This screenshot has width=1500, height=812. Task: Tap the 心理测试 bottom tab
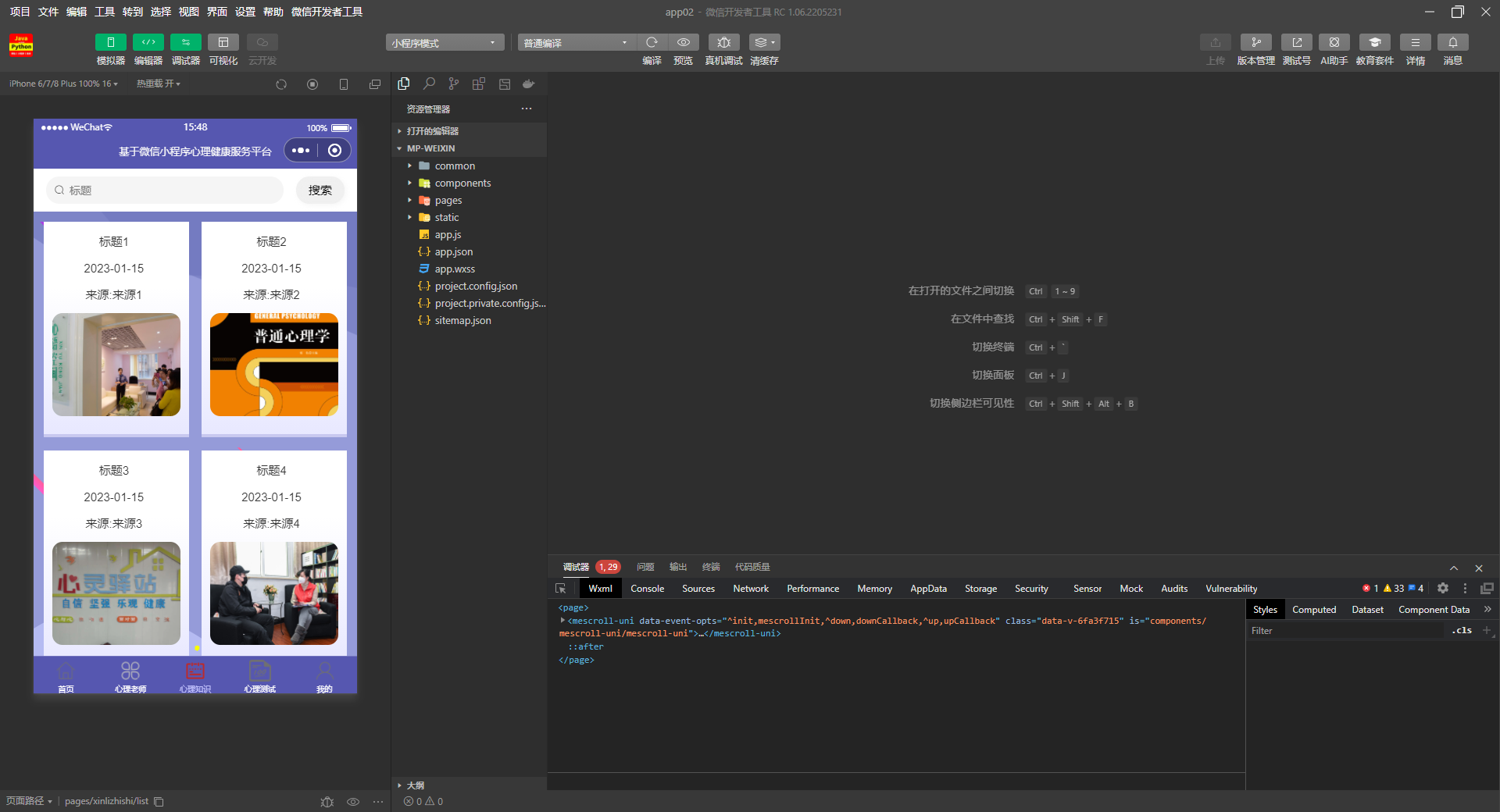click(260, 676)
